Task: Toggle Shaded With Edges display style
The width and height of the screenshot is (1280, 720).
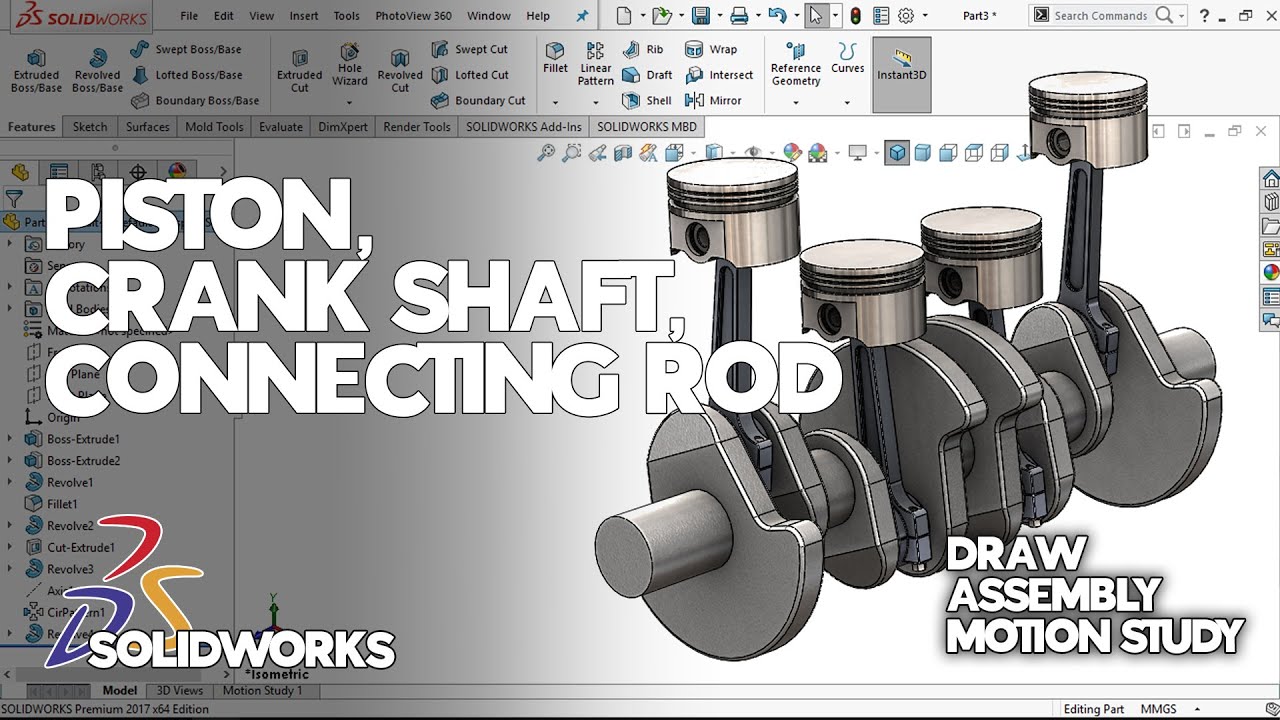Action: [897, 153]
